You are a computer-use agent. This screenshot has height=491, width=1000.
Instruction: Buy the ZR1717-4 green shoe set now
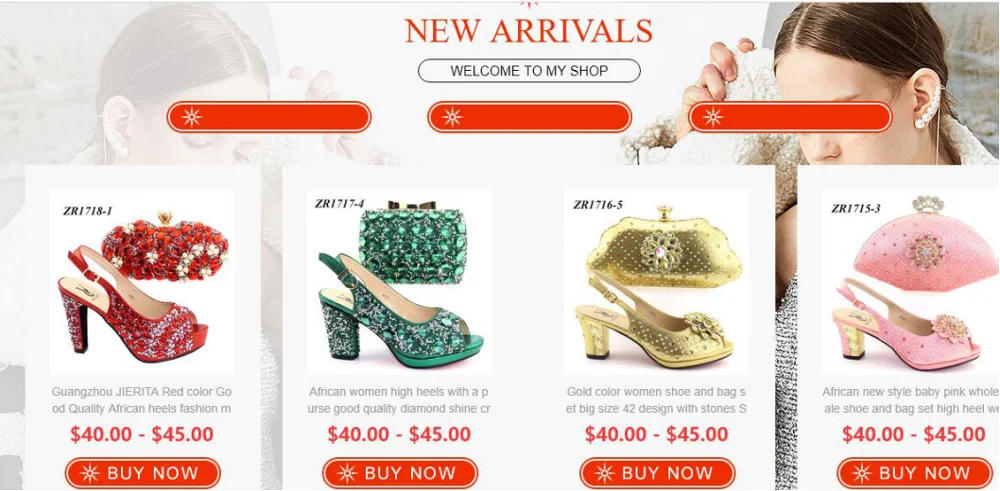click(400, 473)
